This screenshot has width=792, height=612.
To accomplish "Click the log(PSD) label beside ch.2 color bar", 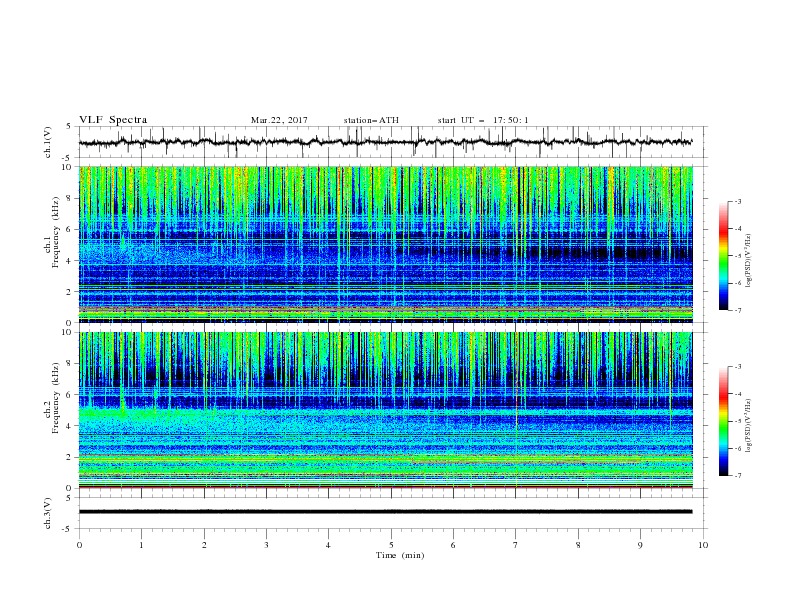I will point(749,426).
